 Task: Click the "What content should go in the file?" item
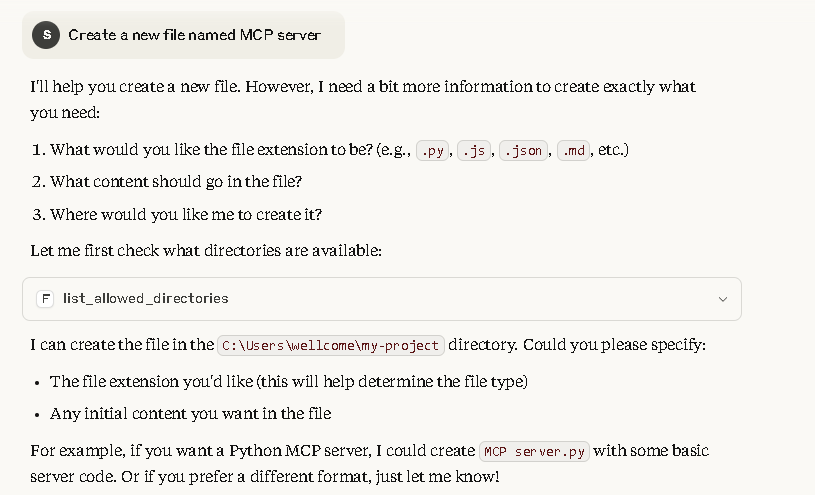pyautogui.click(x=176, y=182)
